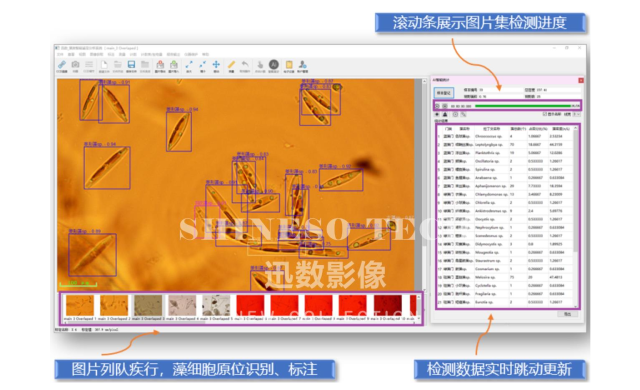Screen dimensions: 640x390
Task: Click the first item in the menu bar
Action: pos(60,54)
